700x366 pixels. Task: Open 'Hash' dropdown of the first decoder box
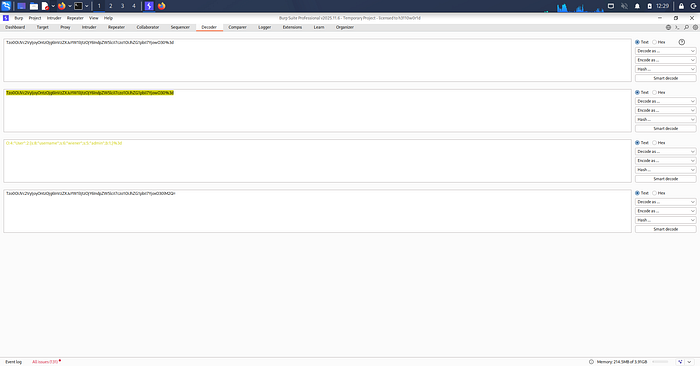[666, 69]
